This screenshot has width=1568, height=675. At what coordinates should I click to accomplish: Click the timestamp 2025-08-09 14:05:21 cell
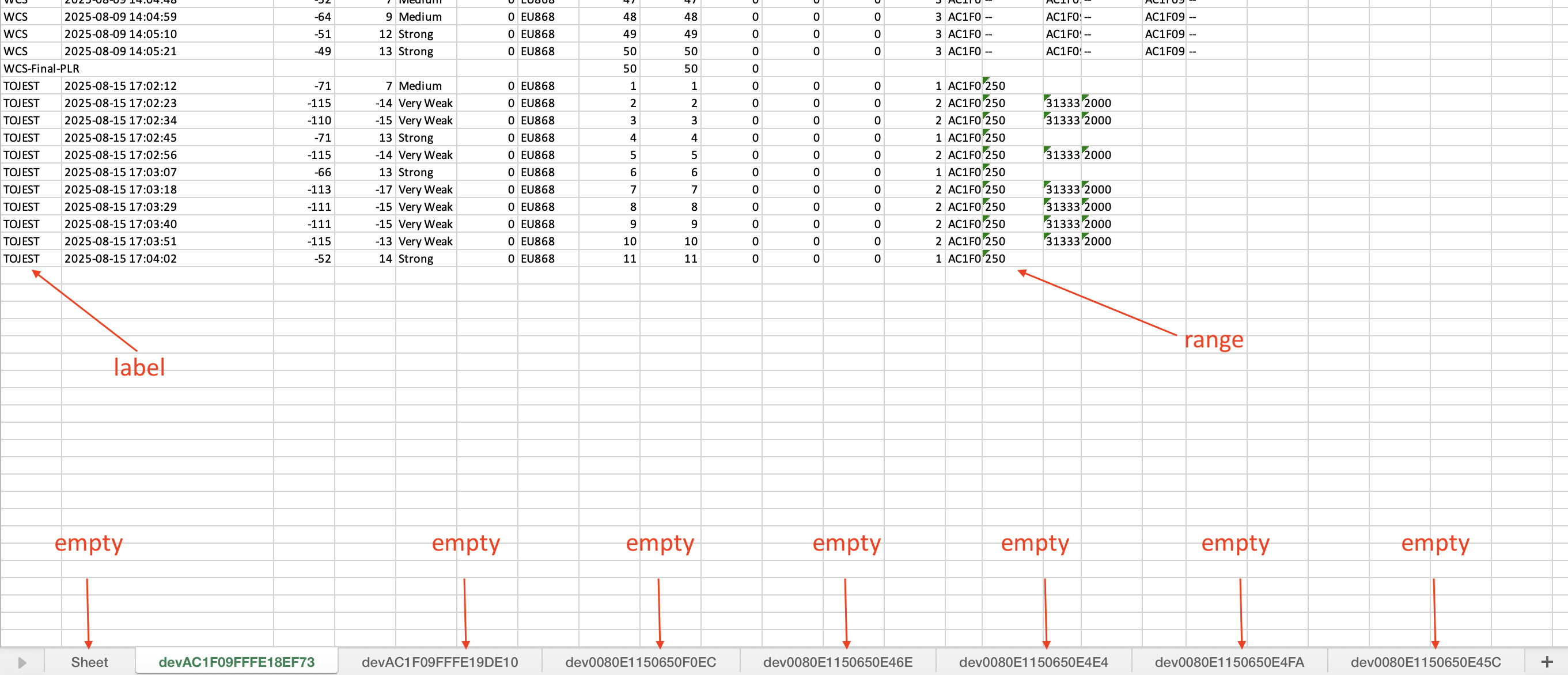[120, 51]
